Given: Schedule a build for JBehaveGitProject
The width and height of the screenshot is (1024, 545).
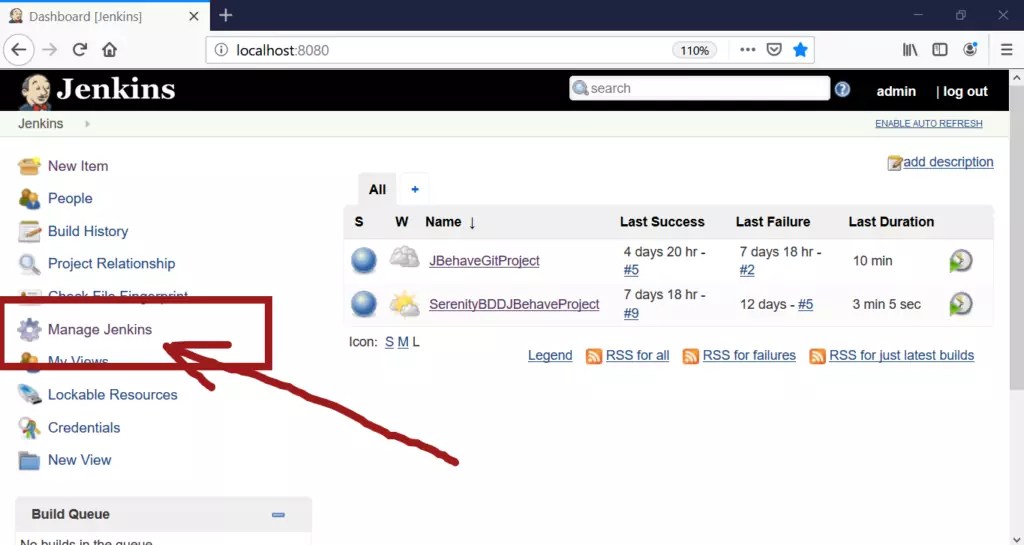Looking at the screenshot, I should coord(961,260).
